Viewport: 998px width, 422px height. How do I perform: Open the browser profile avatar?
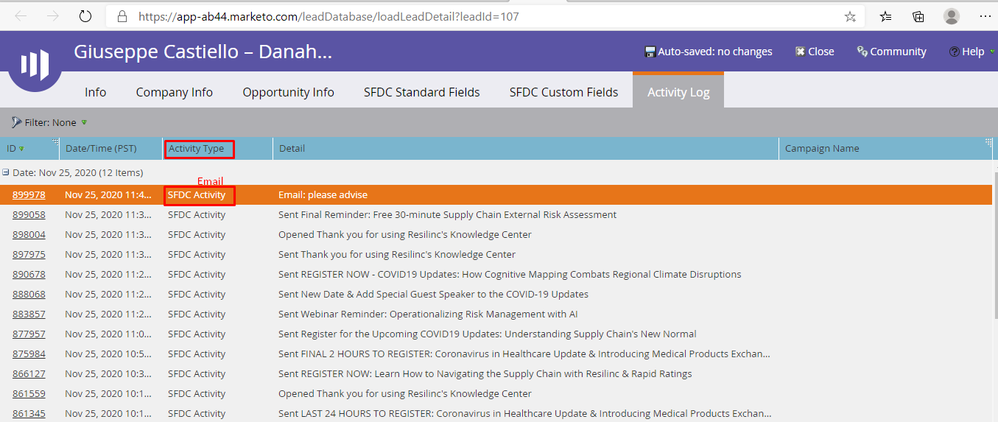951,17
